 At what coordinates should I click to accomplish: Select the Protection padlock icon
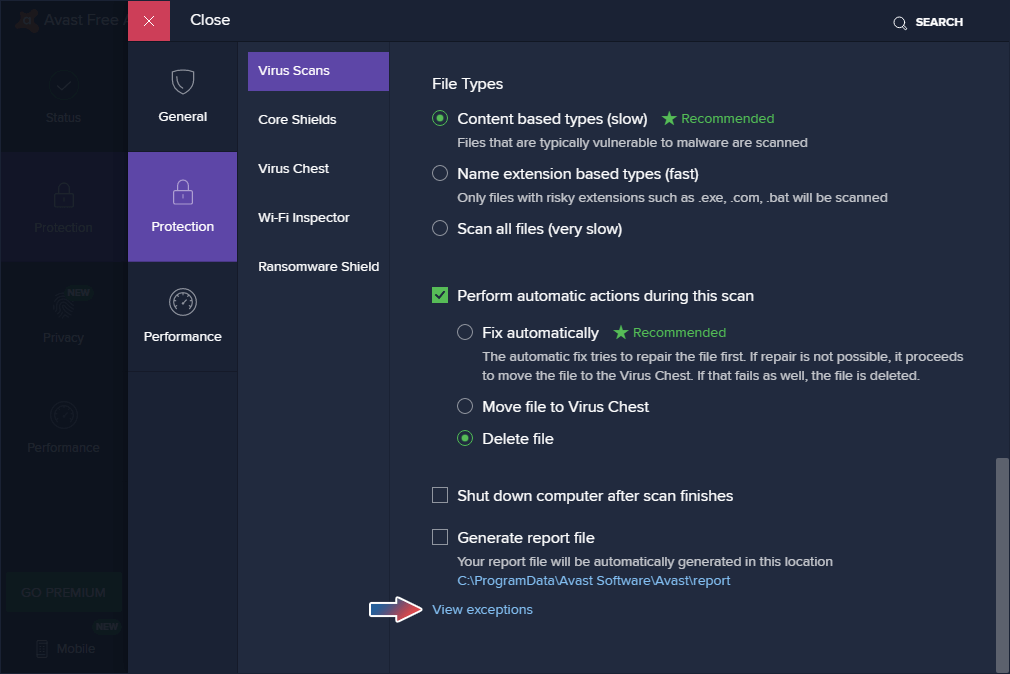coord(183,192)
